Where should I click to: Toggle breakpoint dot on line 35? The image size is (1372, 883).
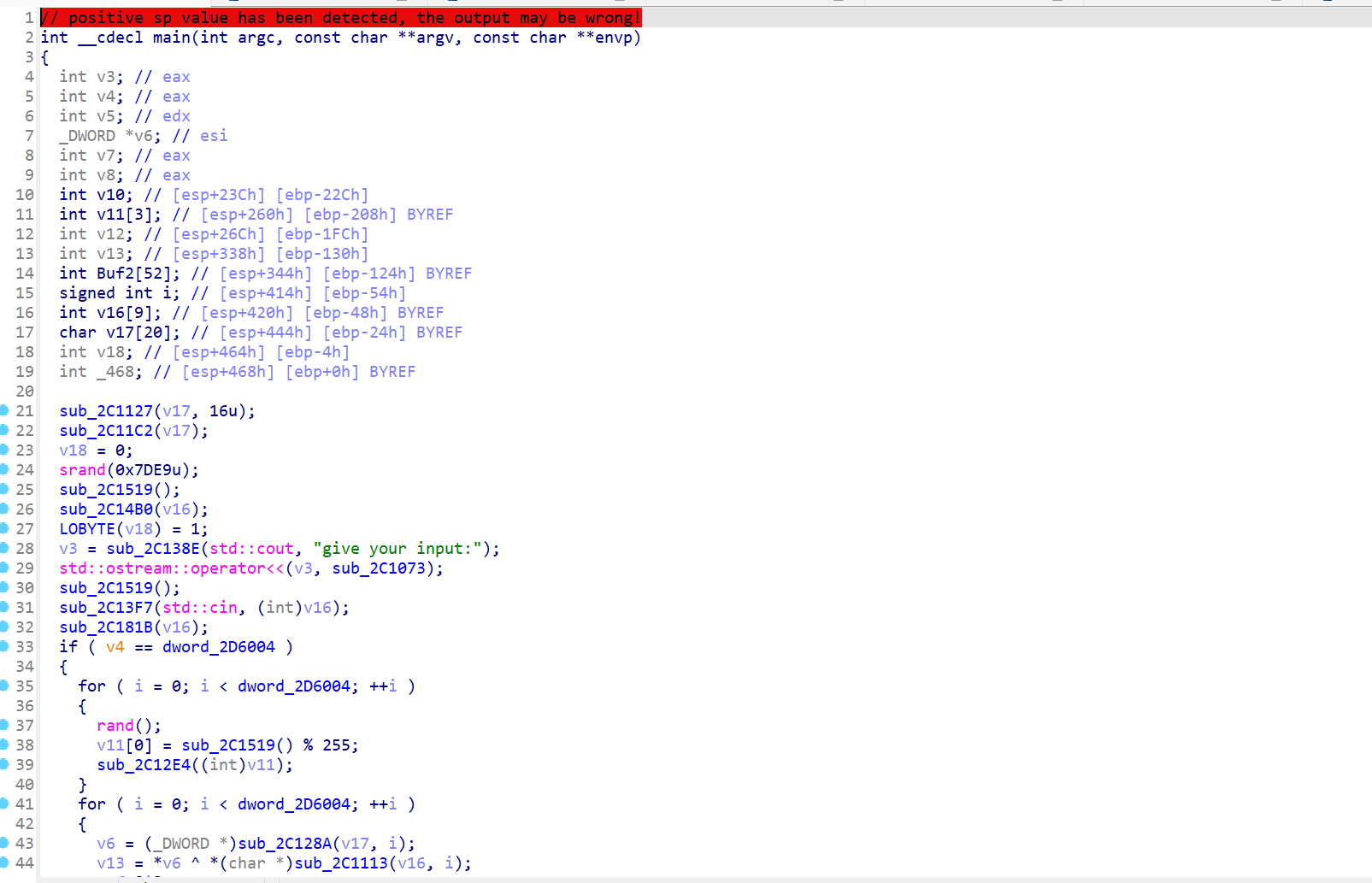(x=4, y=686)
